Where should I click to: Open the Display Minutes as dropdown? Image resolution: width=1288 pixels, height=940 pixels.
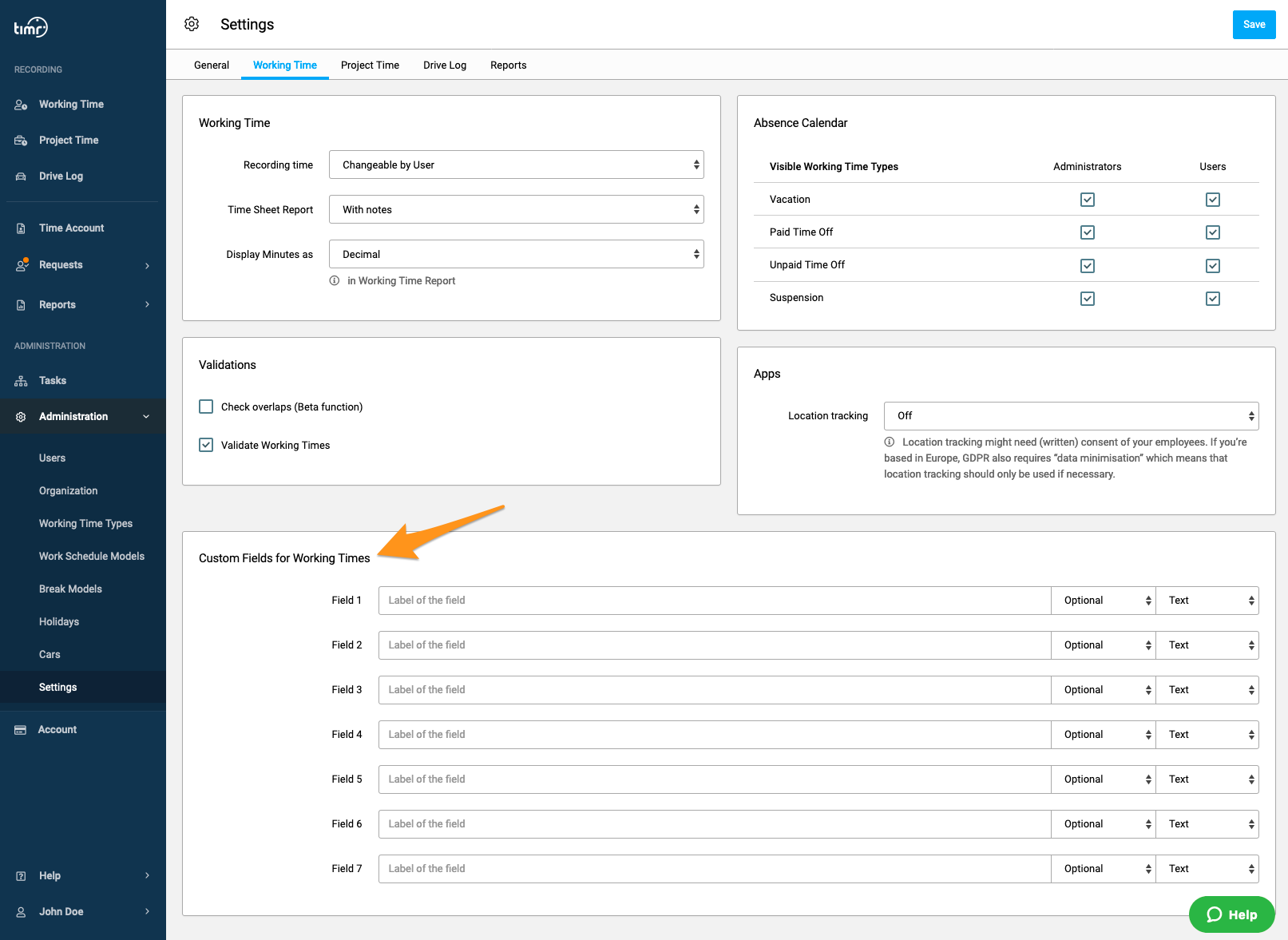(517, 254)
